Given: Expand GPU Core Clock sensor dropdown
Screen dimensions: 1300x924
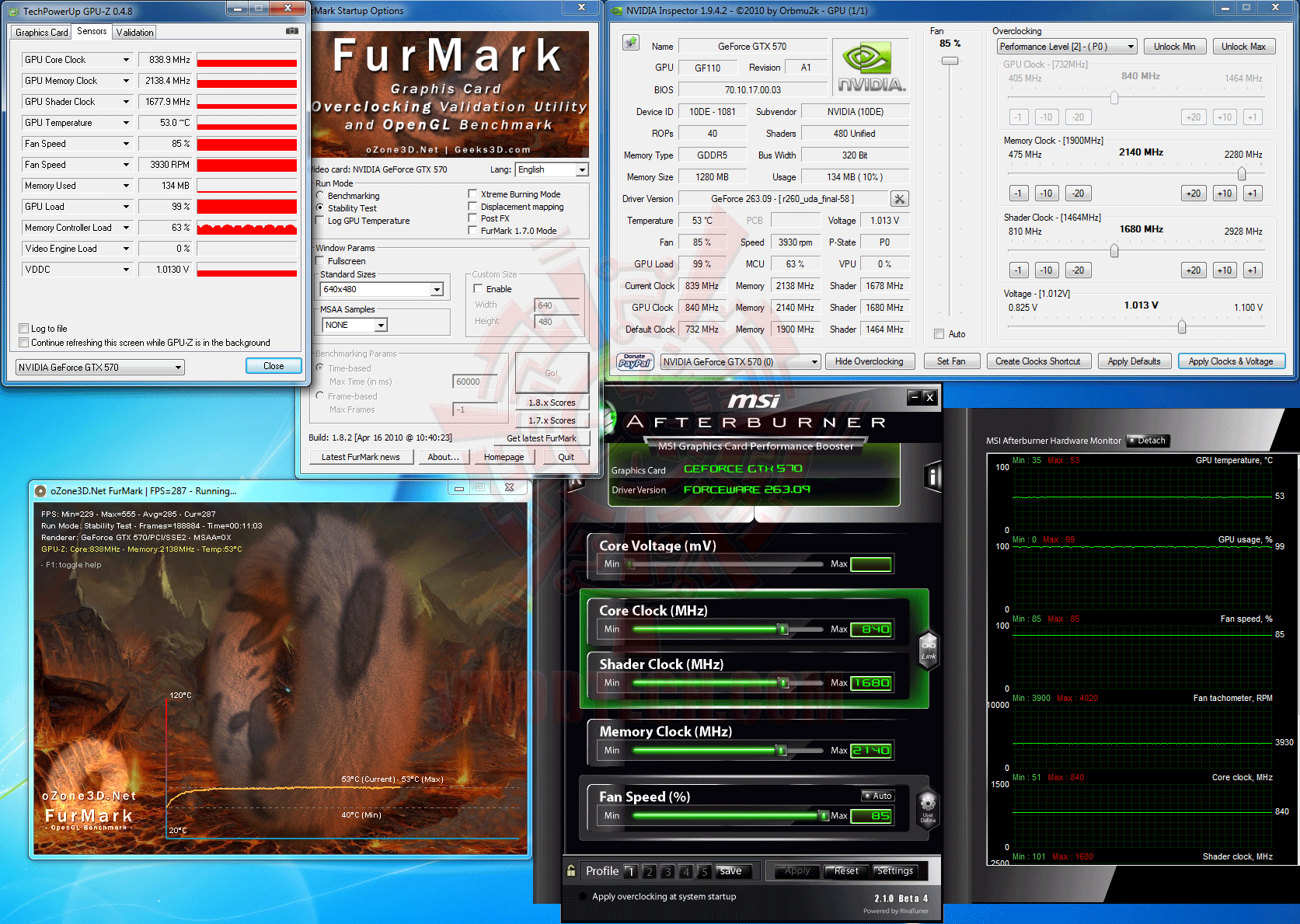Looking at the screenshot, I should point(126,60).
